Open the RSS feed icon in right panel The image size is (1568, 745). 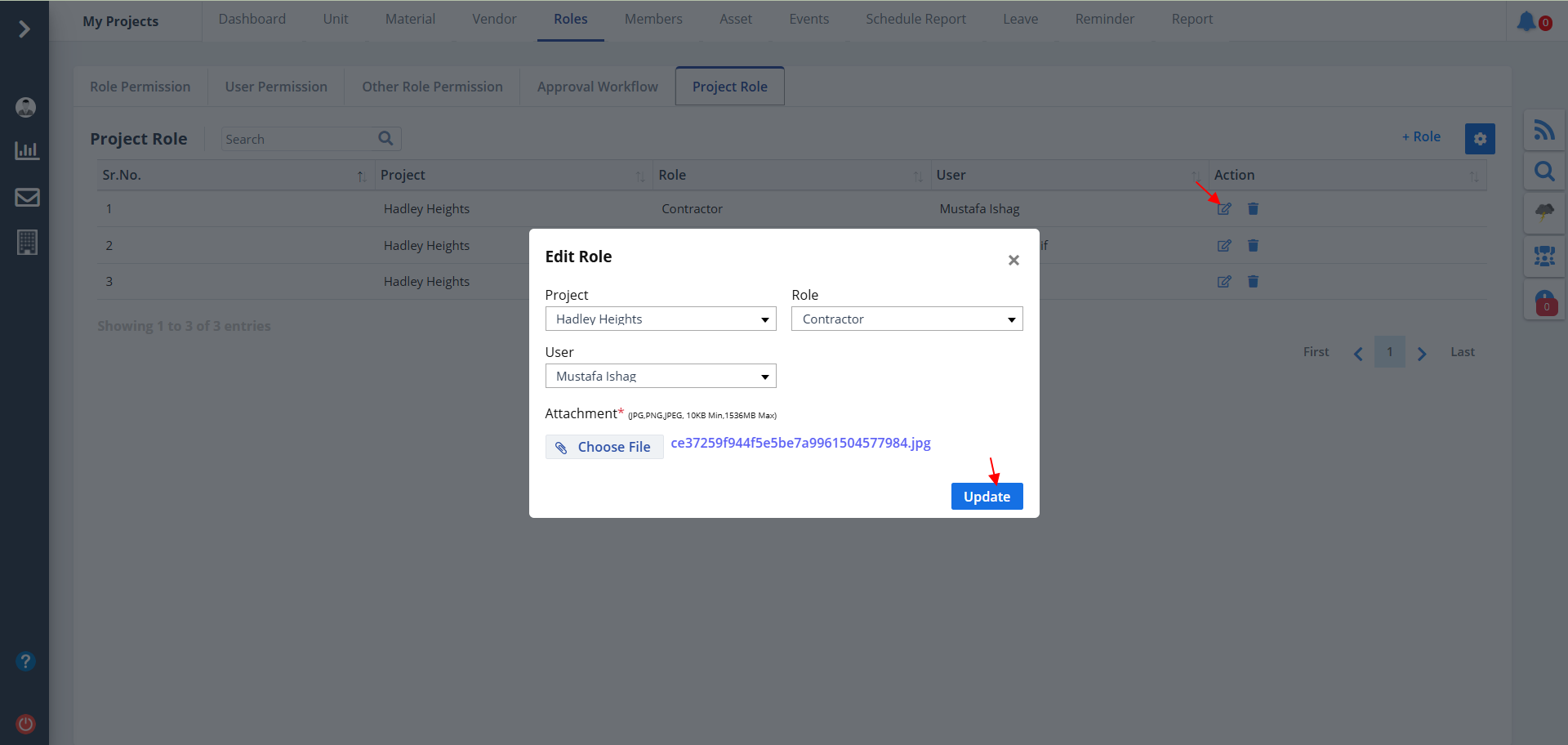(1543, 130)
